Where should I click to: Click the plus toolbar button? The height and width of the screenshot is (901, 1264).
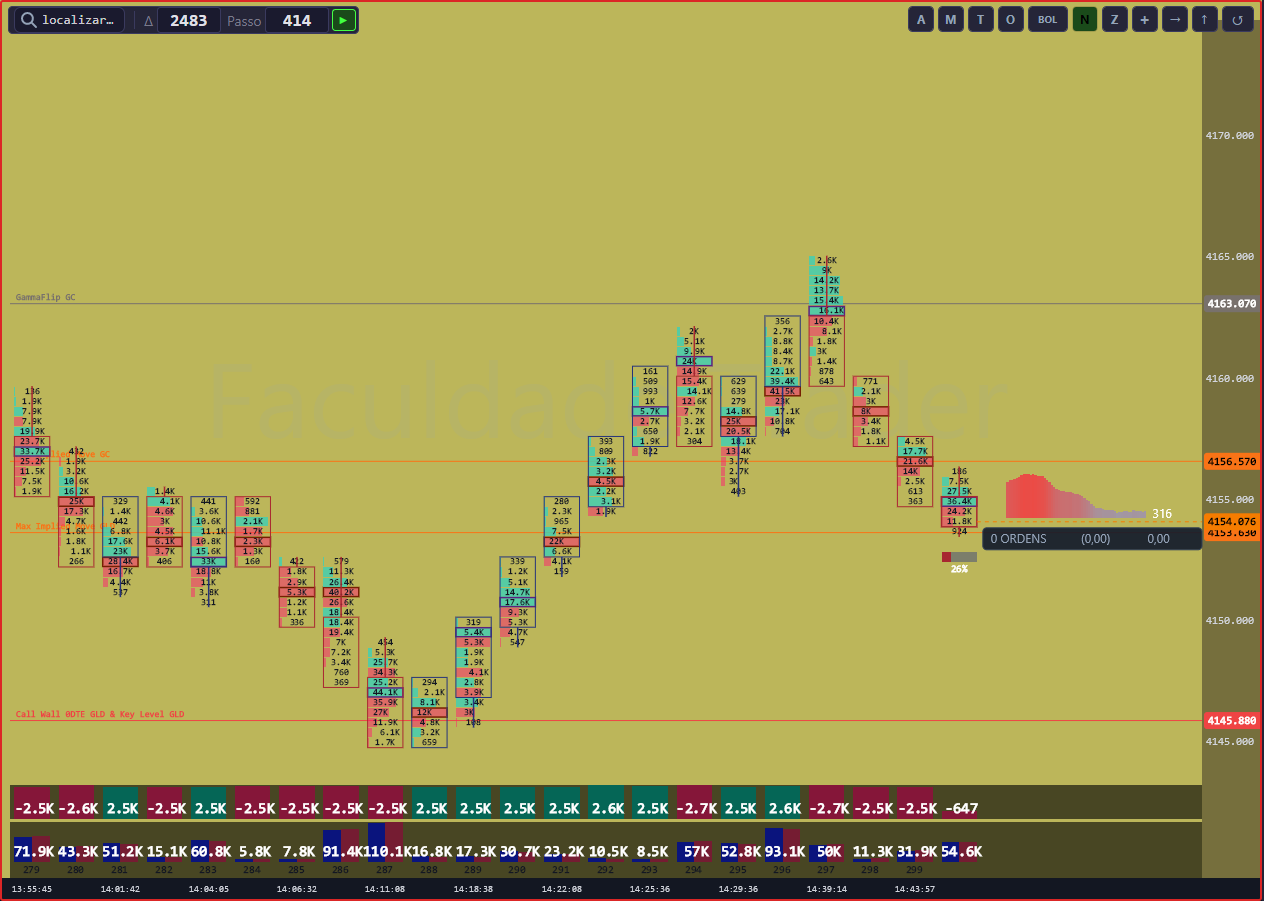click(x=1145, y=19)
